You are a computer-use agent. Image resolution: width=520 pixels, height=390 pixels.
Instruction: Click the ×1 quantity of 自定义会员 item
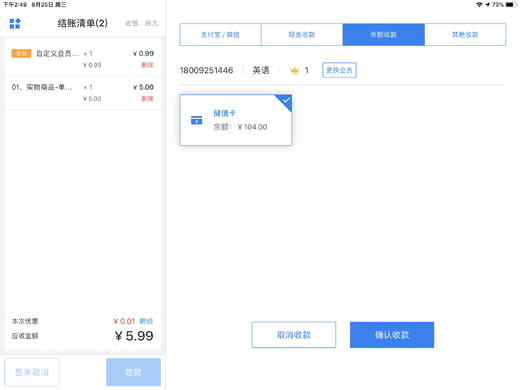[x=88, y=53]
